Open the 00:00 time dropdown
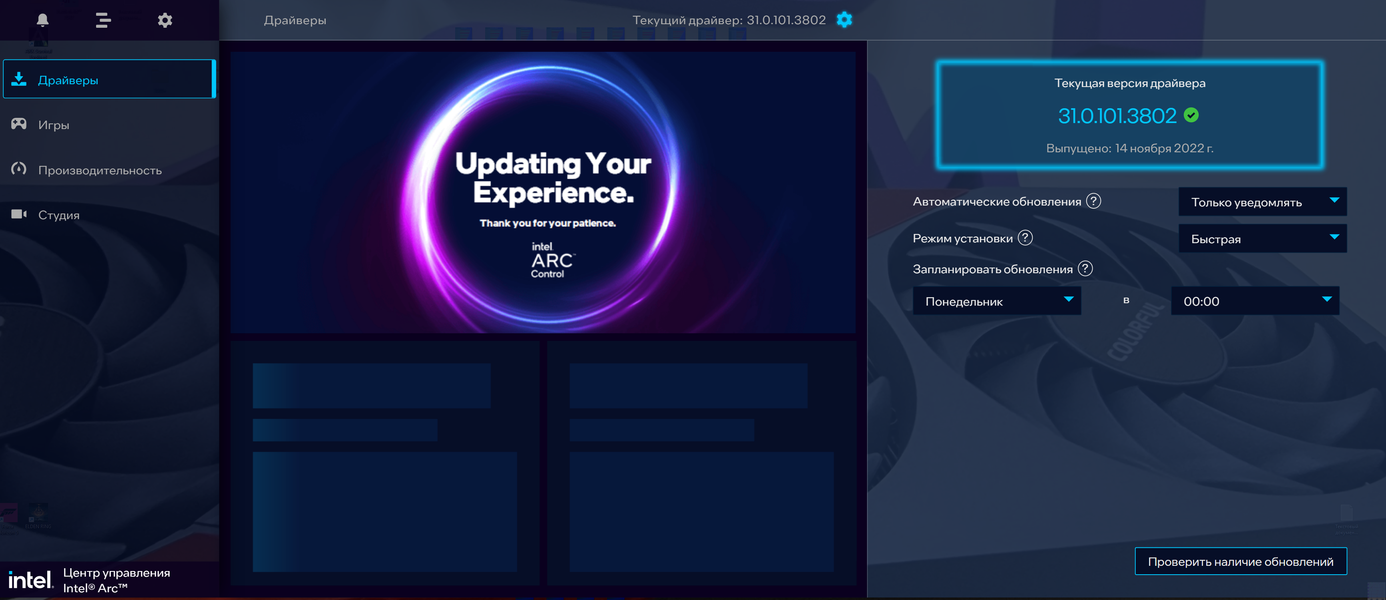This screenshot has width=1386, height=600. pyautogui.click(x=1255, y=301)
